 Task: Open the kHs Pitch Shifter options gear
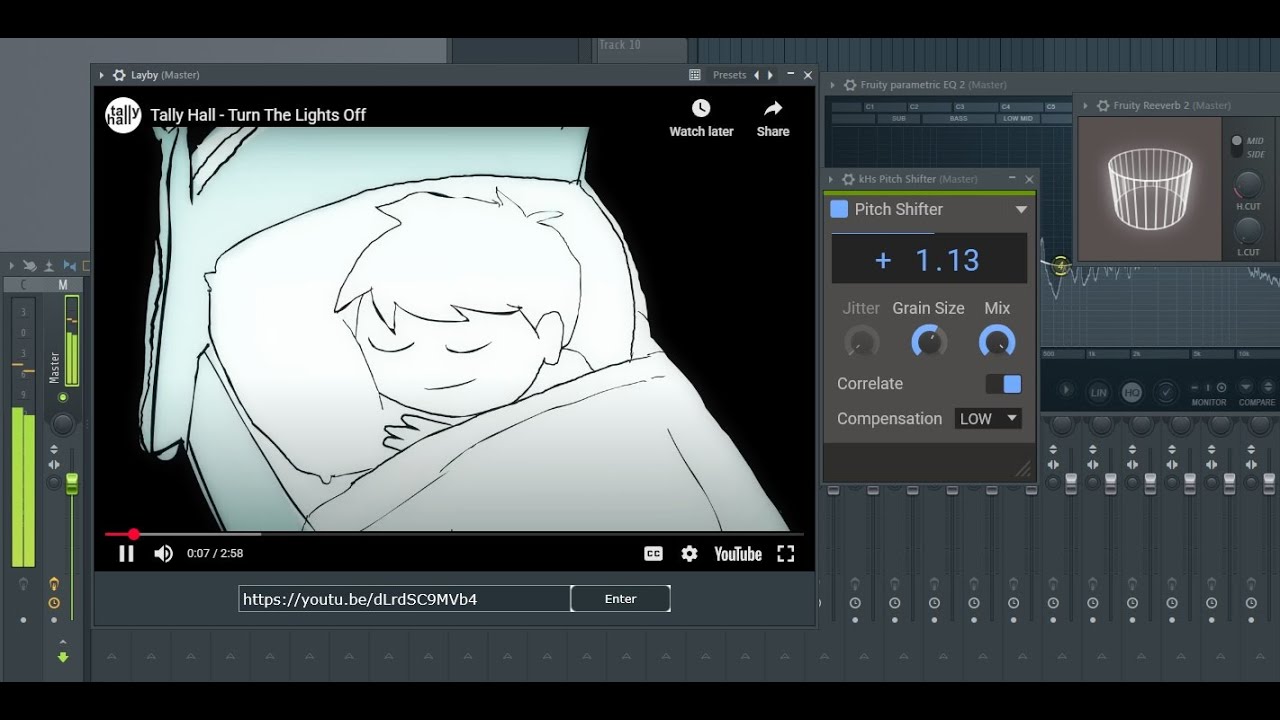pyautogui.click(x=849, y=179)
